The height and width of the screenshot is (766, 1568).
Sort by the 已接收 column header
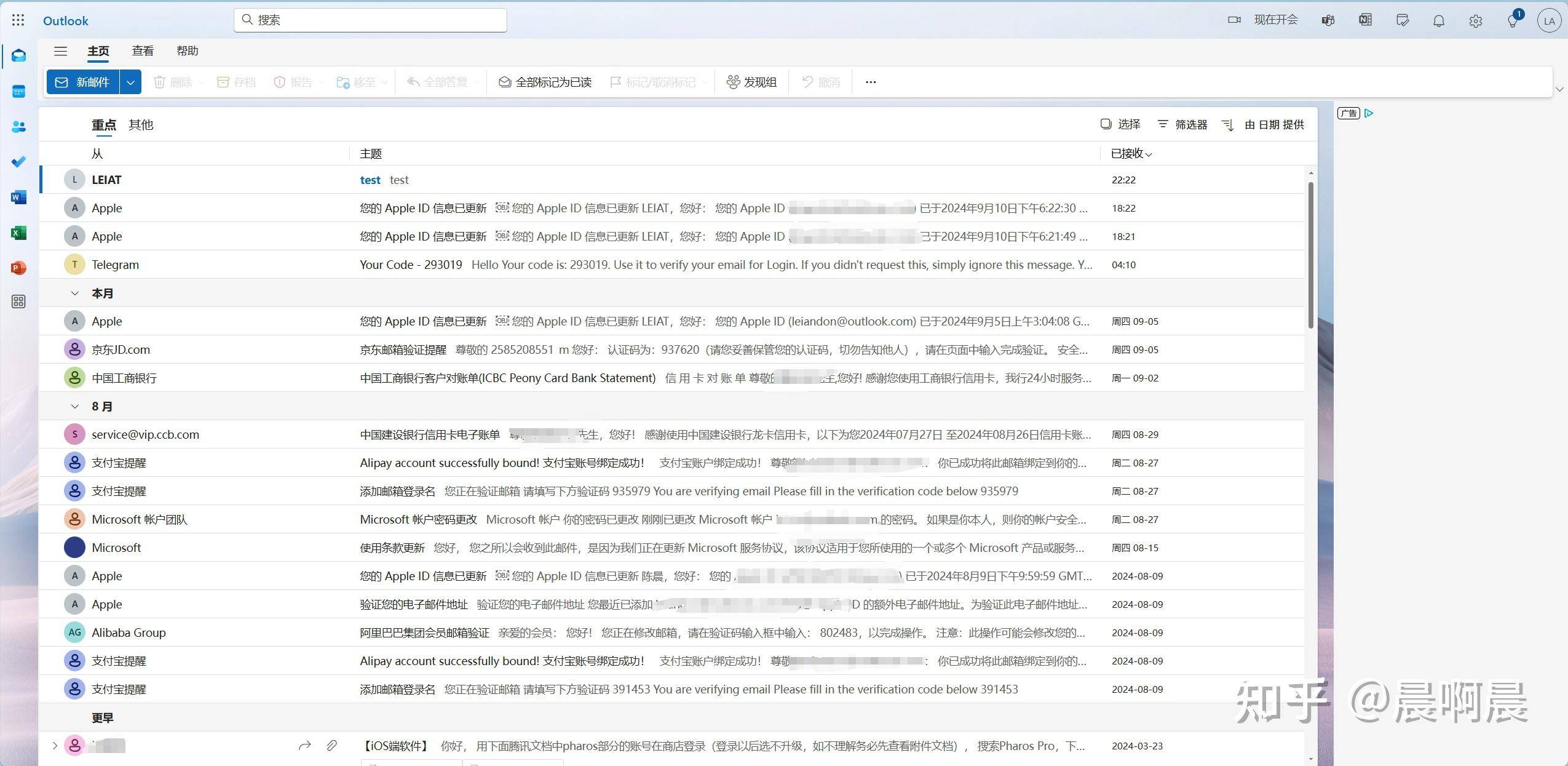pos(1131,153)
